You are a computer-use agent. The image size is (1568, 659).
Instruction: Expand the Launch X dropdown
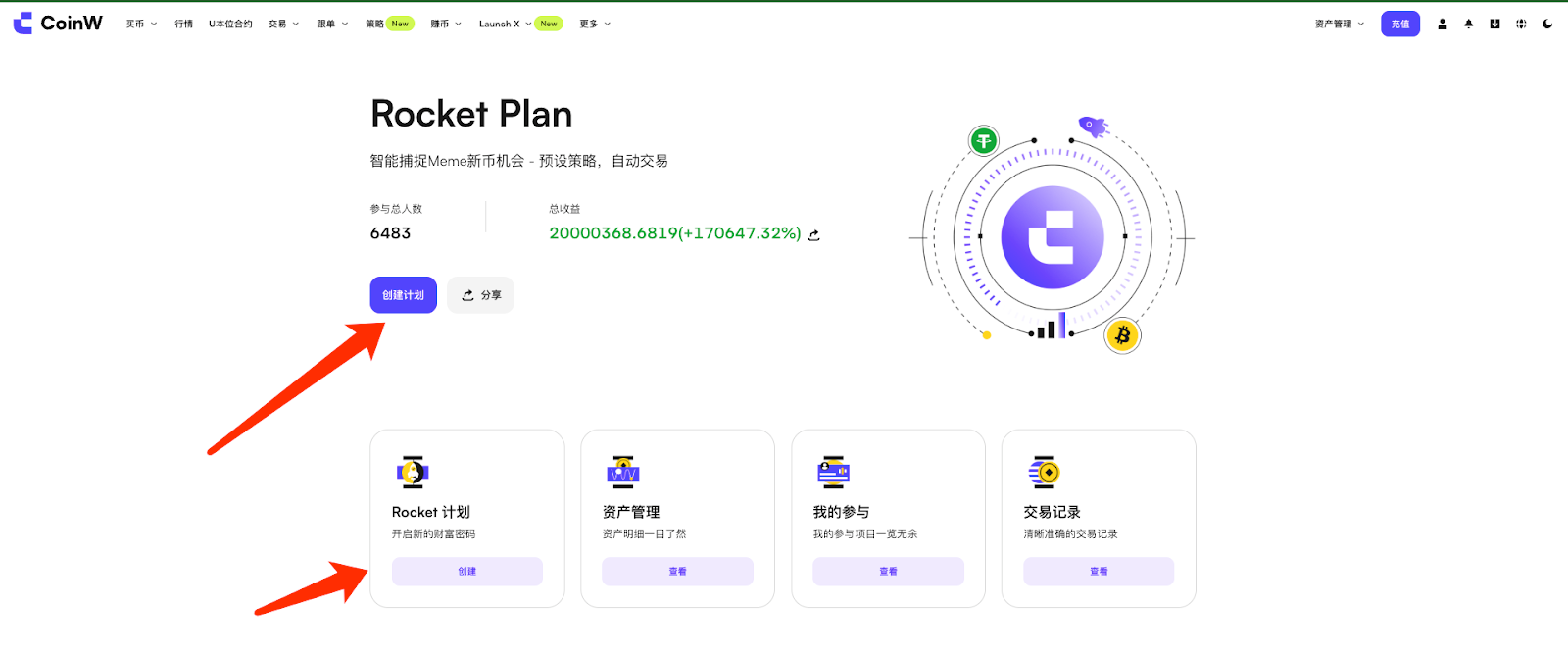pos(505,25)
